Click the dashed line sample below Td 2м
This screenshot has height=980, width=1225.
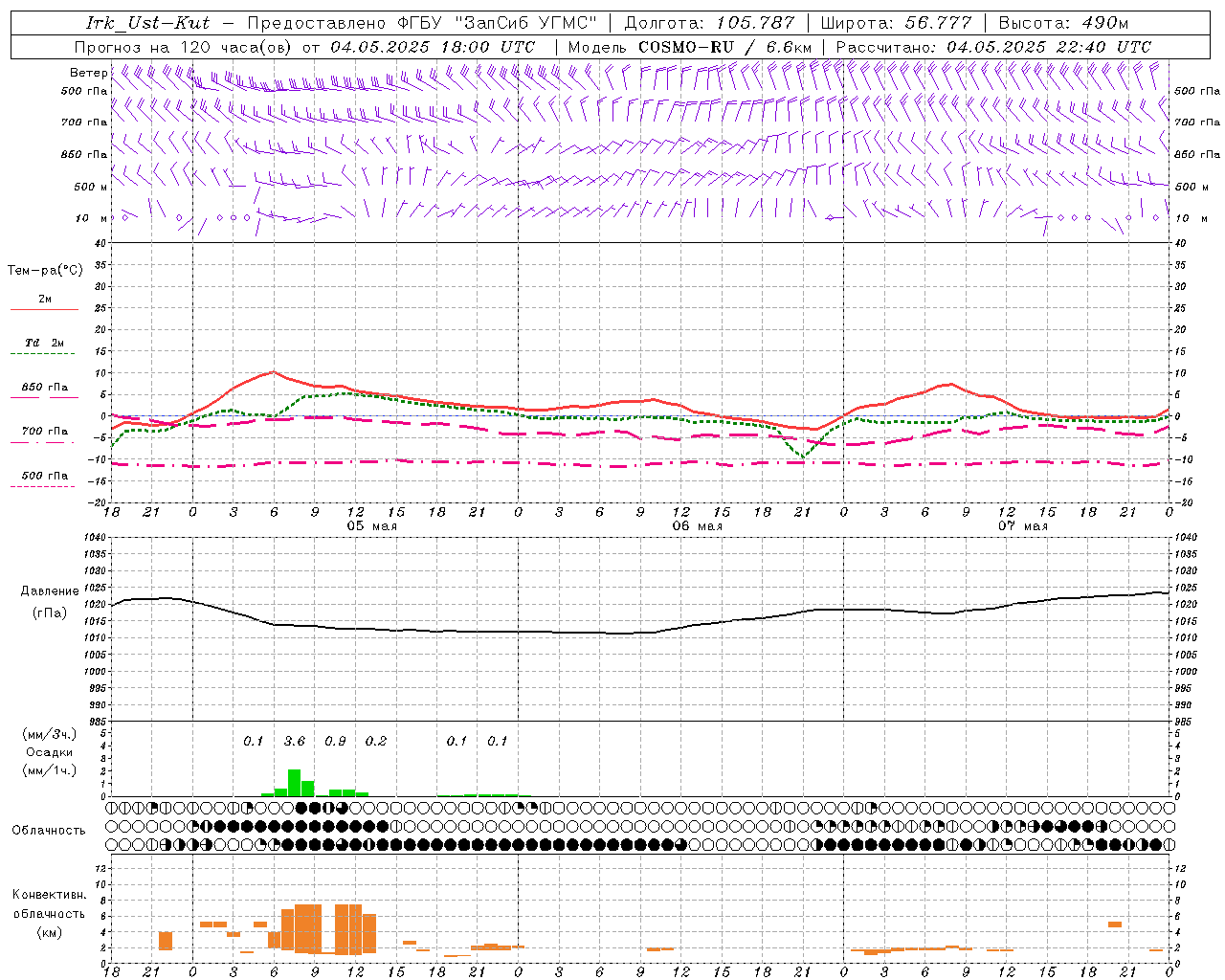pyautogui.click(x=42, y=354)
